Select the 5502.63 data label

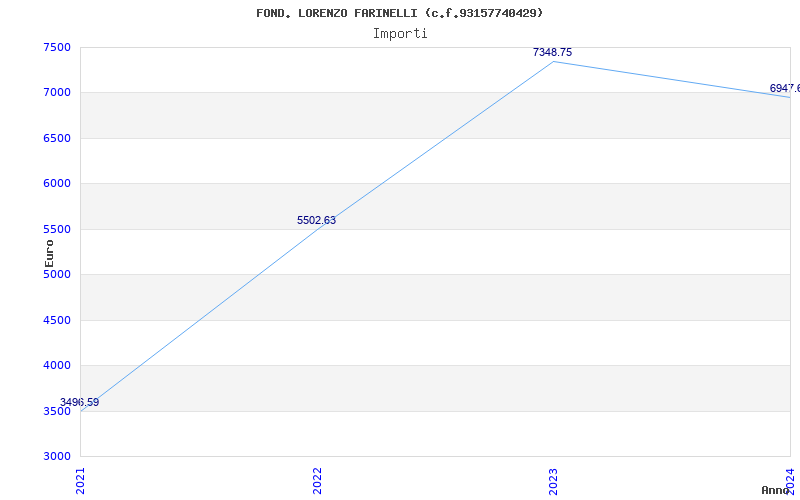316,220
